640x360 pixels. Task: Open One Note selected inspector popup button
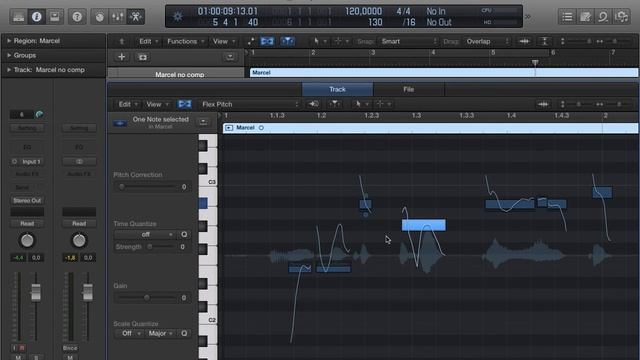203,122
